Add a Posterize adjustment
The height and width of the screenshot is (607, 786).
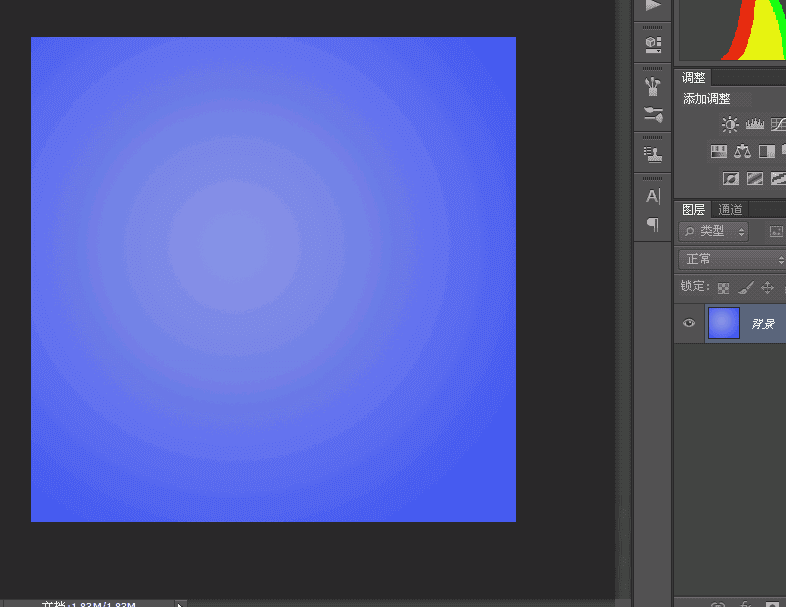point(755,178)
